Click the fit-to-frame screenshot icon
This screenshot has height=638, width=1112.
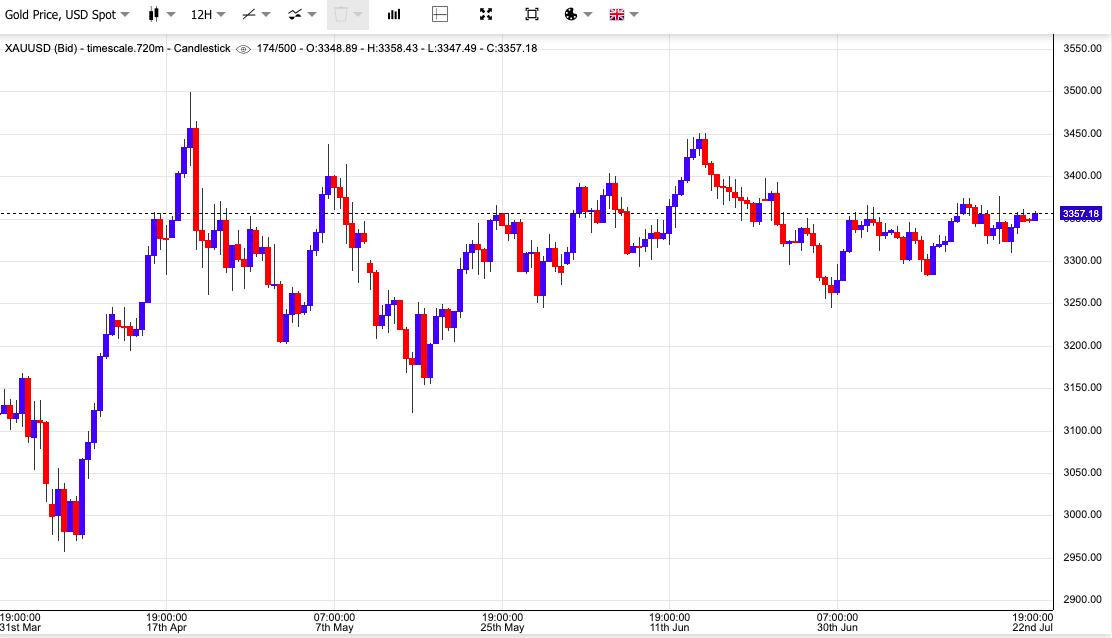coord(532,14)
